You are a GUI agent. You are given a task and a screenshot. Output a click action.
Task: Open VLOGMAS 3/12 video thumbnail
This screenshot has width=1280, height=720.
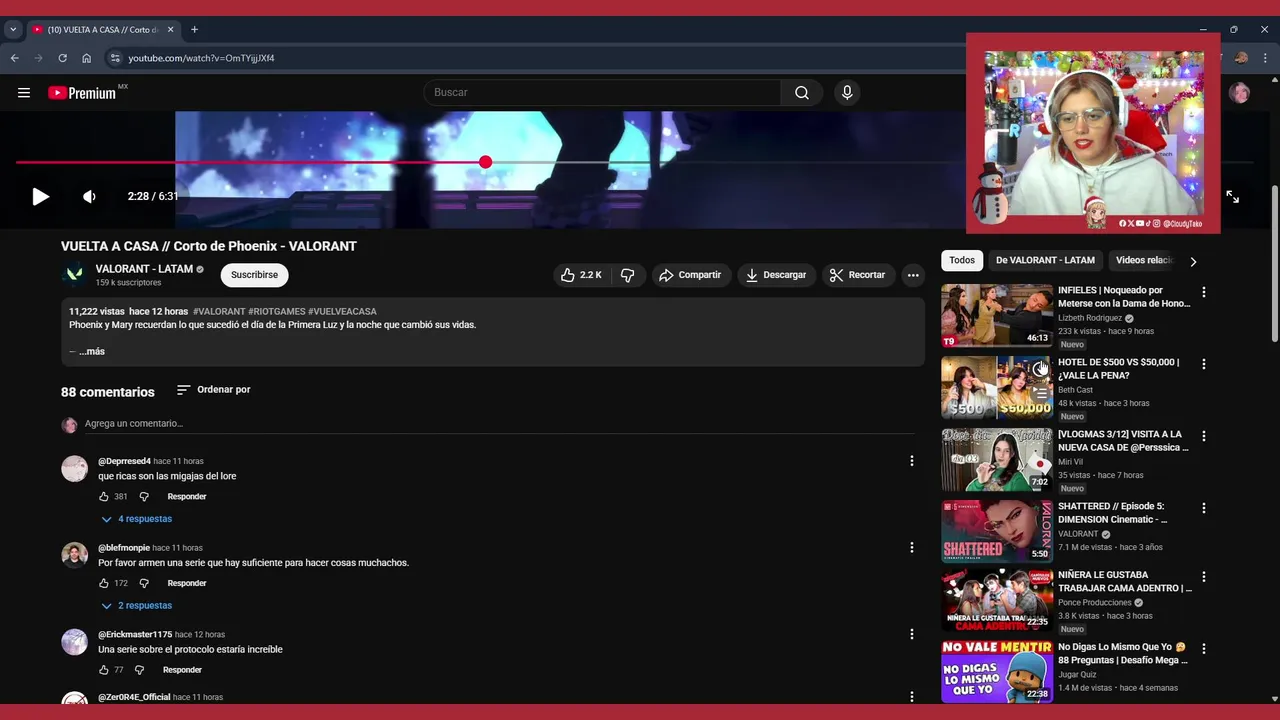tap(997, 459)
